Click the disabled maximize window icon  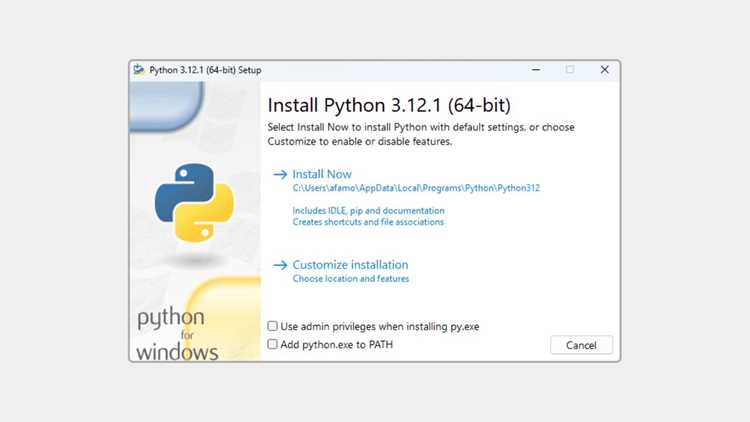[570, 70]
